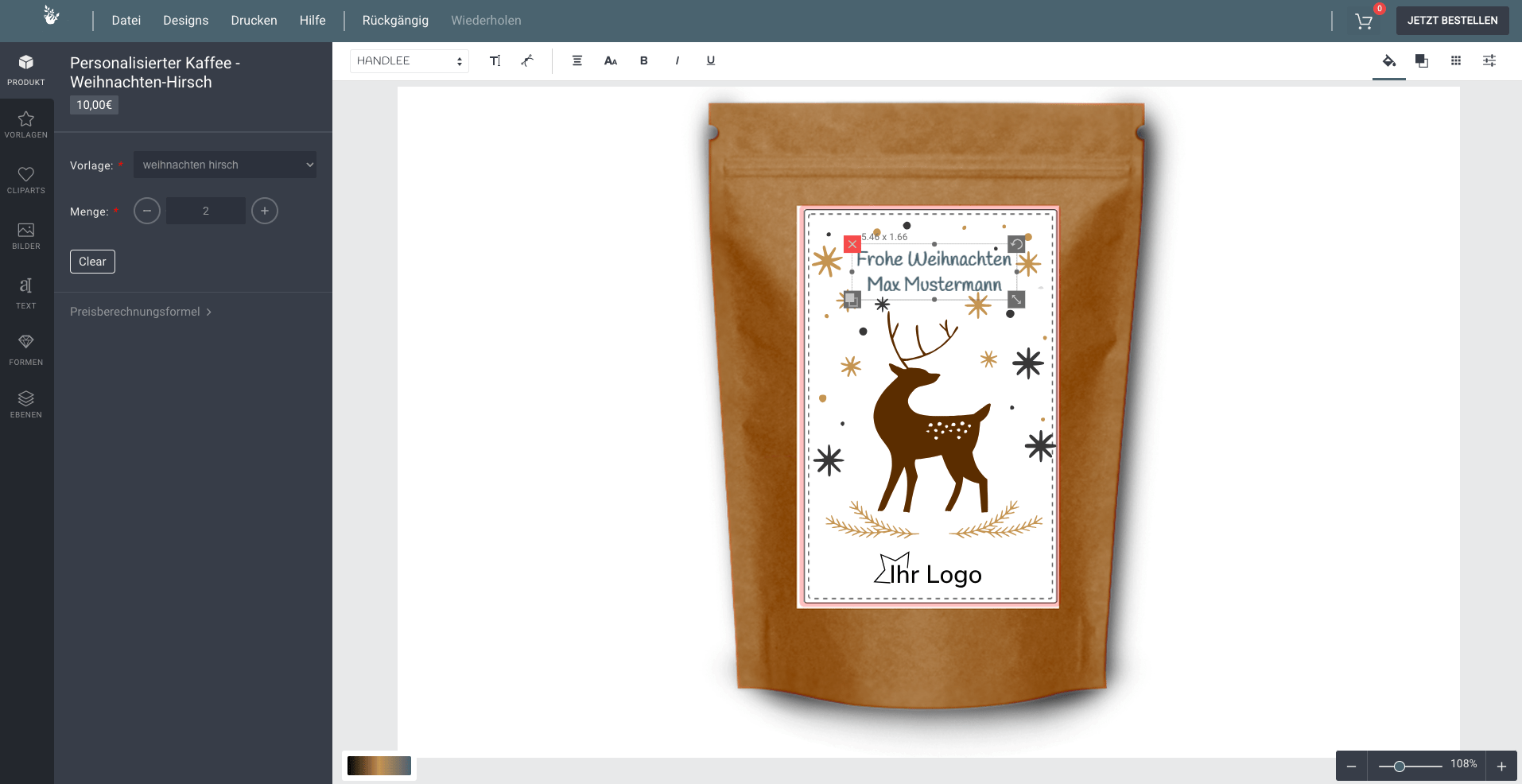This screenshot has height=784, width=1522.
Task: Click the rotate handle on text box
Action: click(1016, 244)
